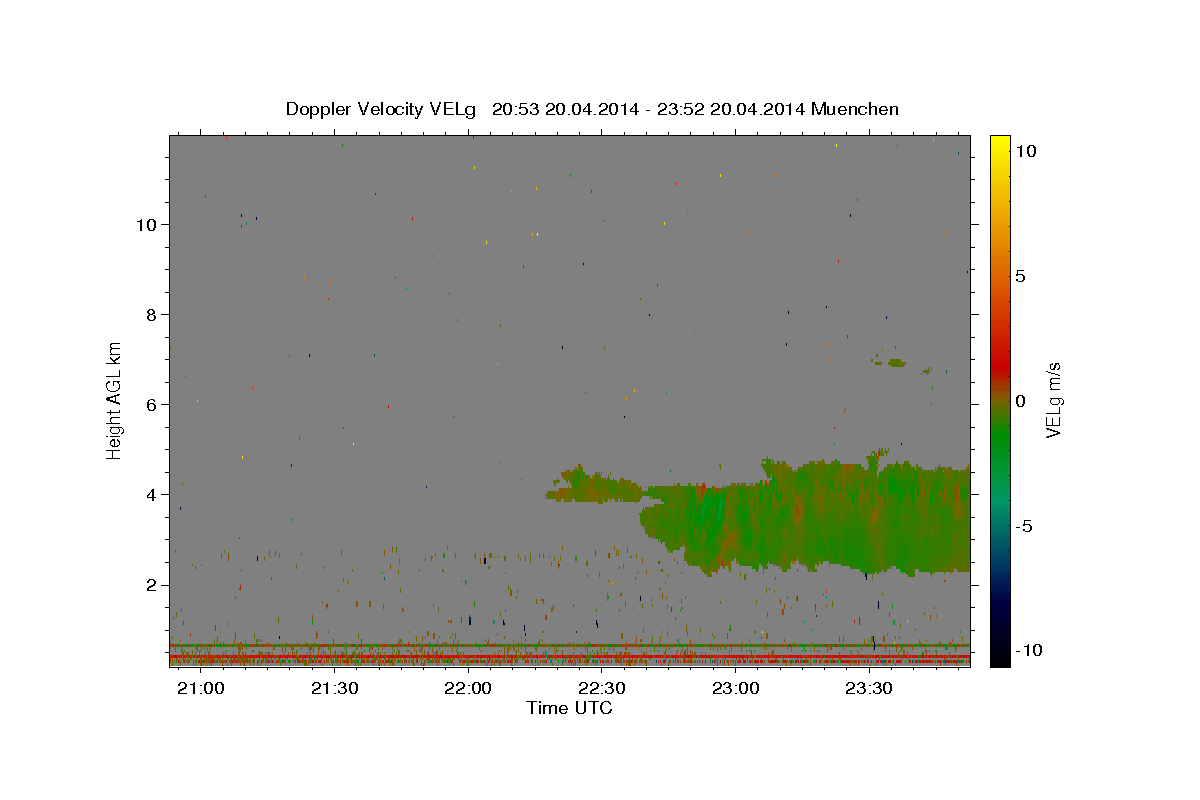The image size is (1200, 800).
Task: Click the black bottom of the colorbar
Action: point(999,659)
